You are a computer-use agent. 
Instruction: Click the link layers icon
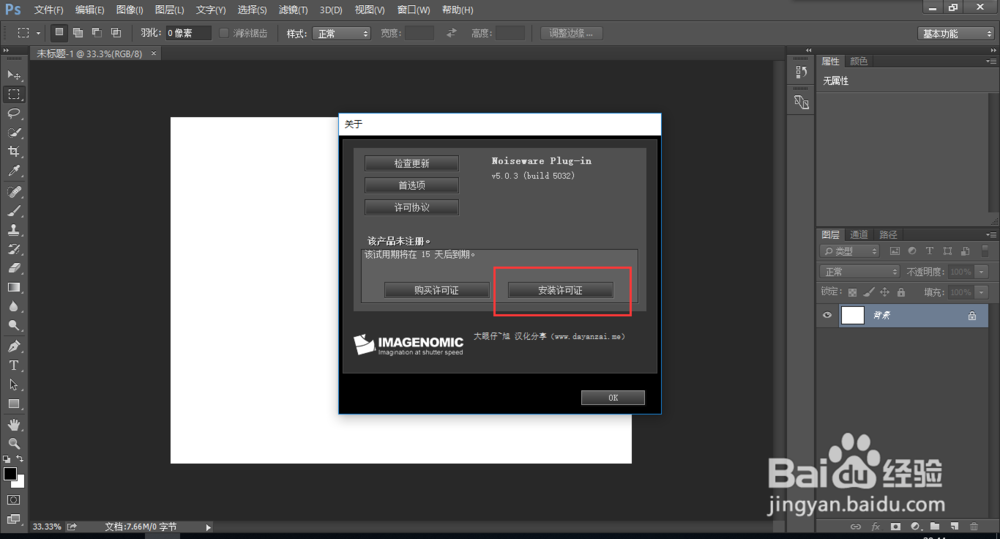pyautogui.click(x=855, y=527)
